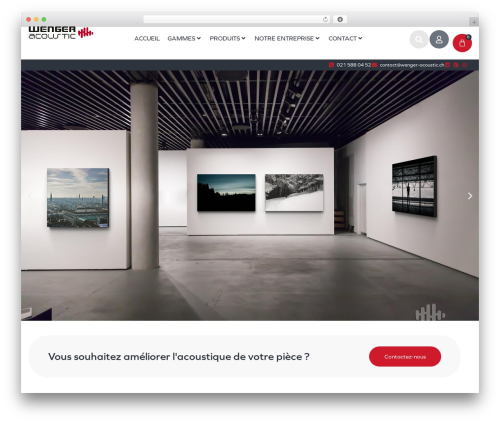Expand the NOTRE ENTREPRISE dropdown chevron
This screenshot has height=423, width=500.
pos(317,38)
